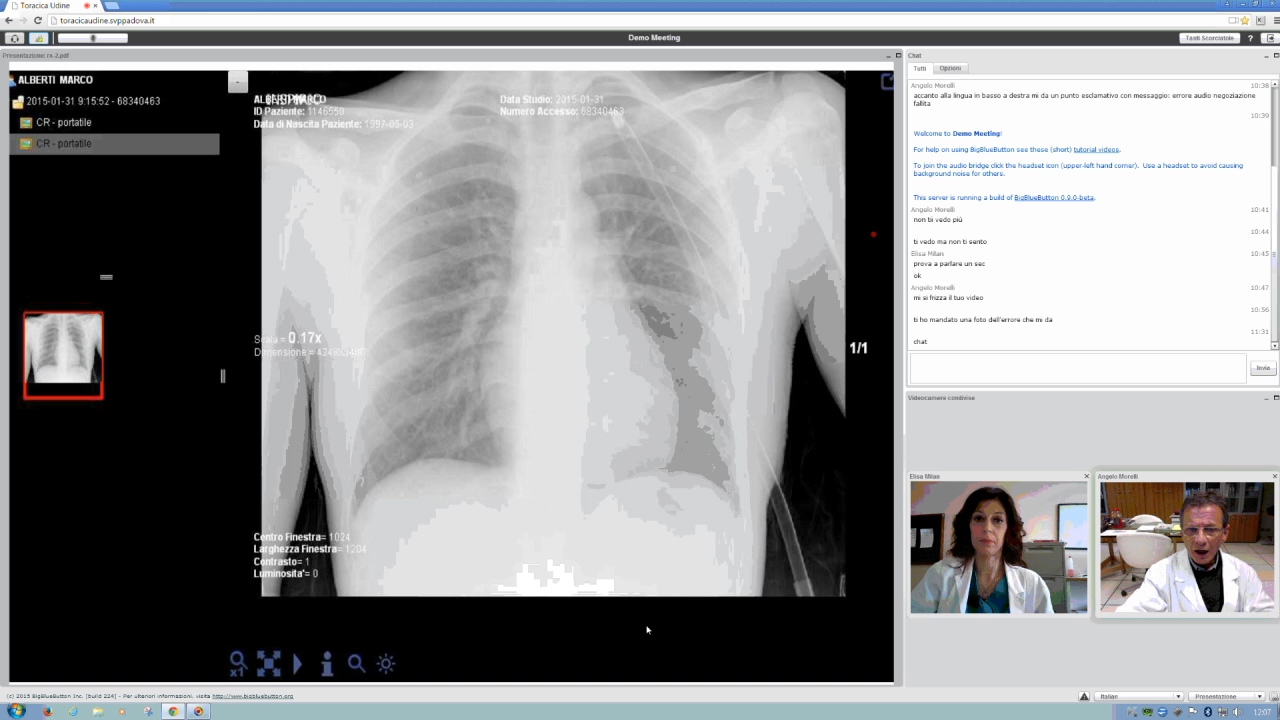Show image info with the i icon

click(x=326, y=663)
